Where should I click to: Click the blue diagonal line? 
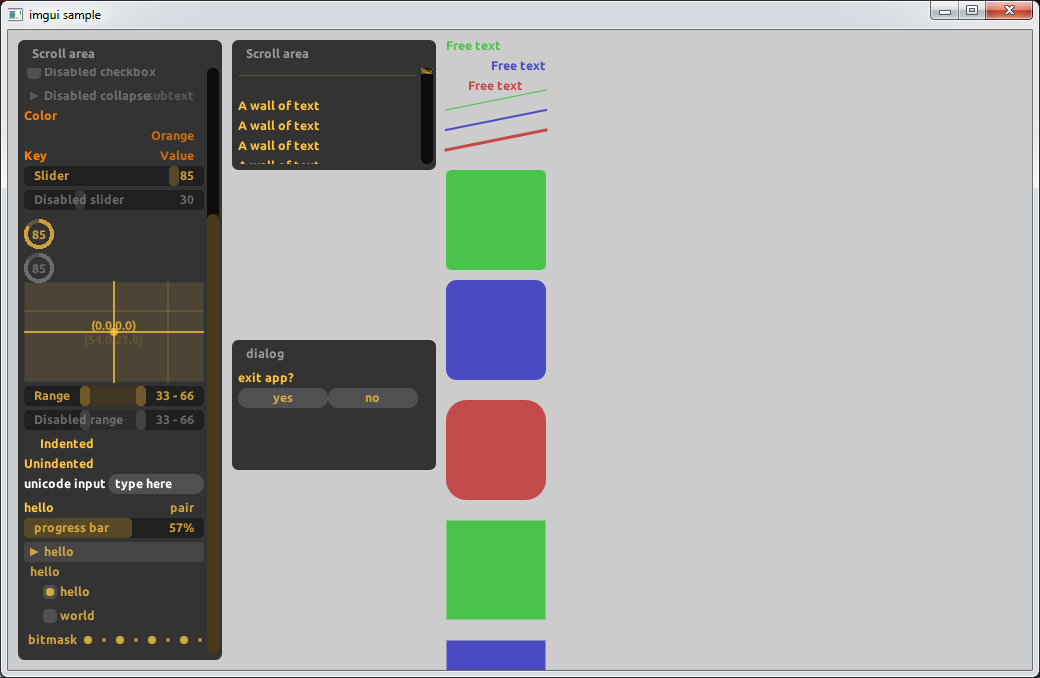coord(495,120)
